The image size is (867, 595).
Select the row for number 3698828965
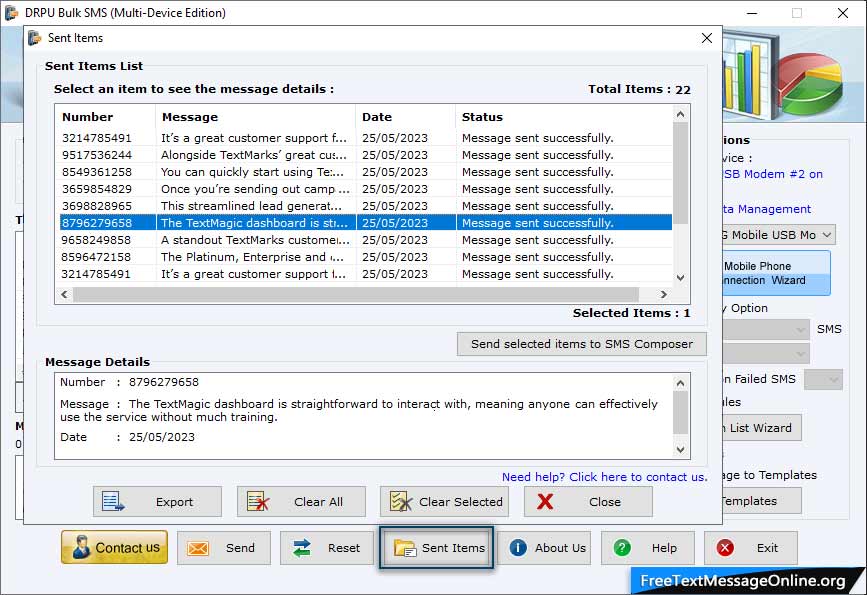[365, 206]
